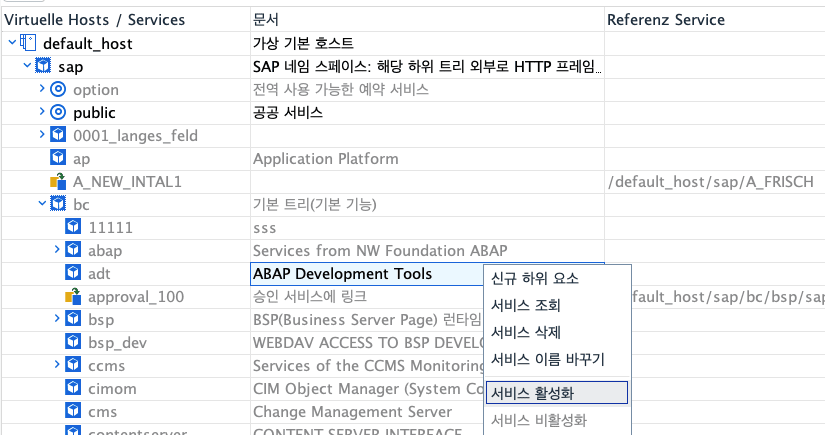825x435 pixels.
Task: Click the bsp_dev service cube icon
Action: pos(73,342)
